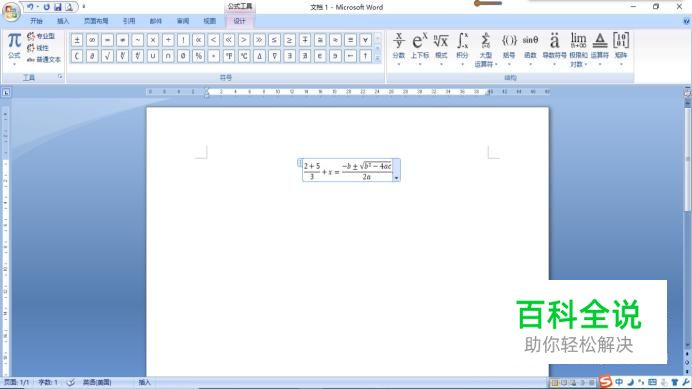Screen dimensions: 692x389
Task: Click the tab selector at ruler corner
Action: tap(6, 92)
